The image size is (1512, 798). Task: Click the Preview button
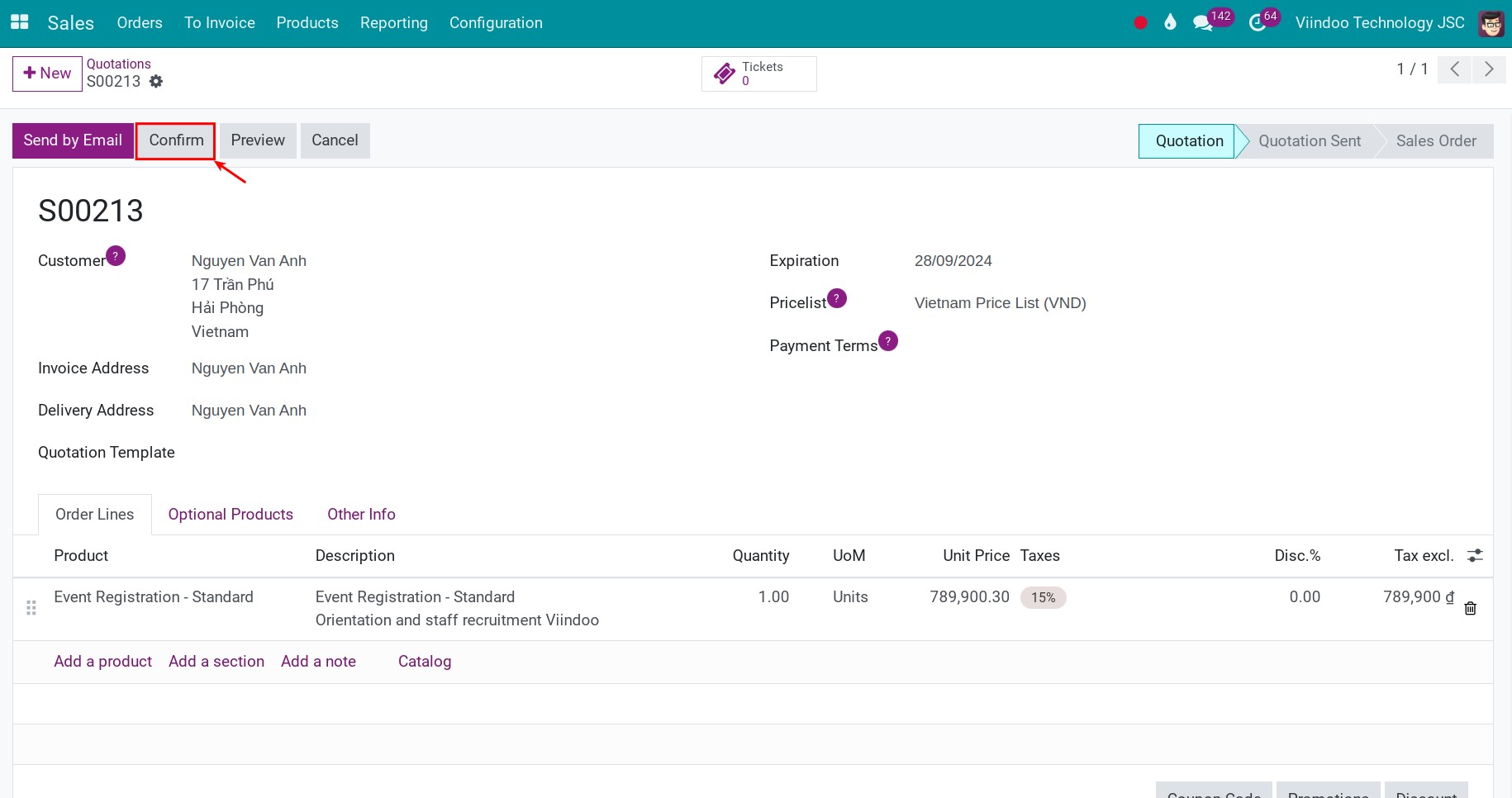258,140
